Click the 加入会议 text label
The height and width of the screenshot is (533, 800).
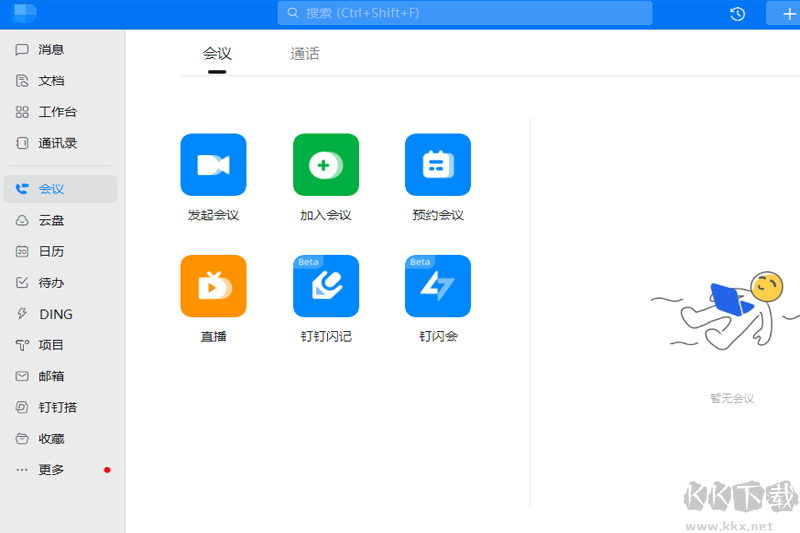(x=326, y=215)
